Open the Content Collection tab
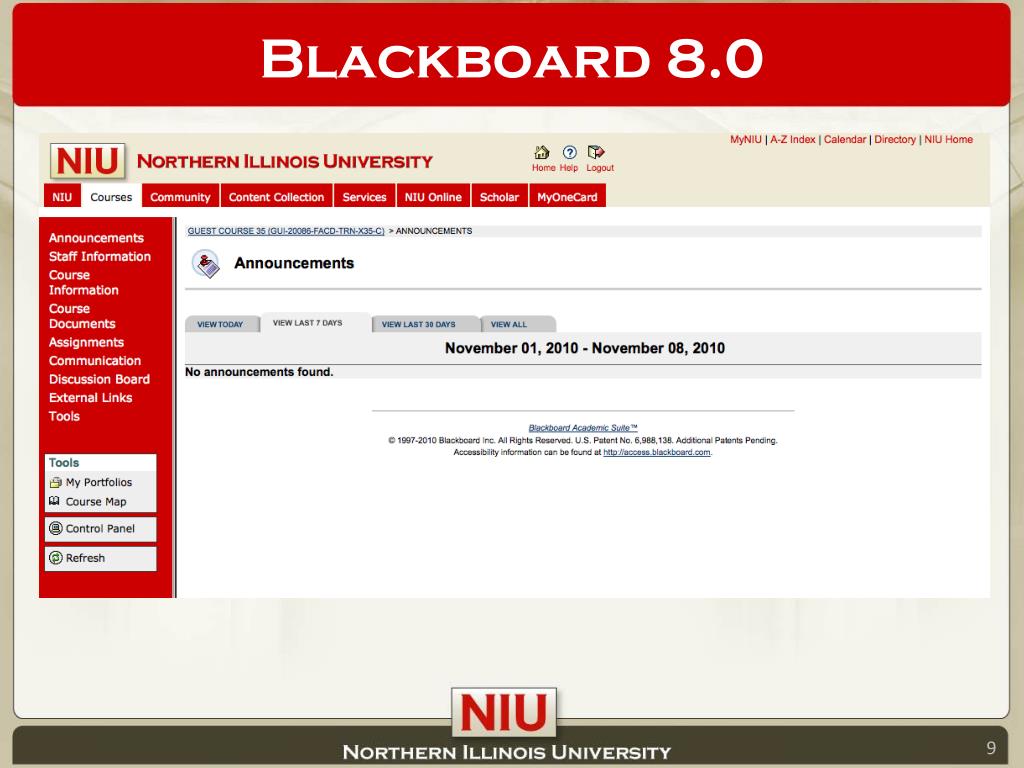 click(276, 197)
